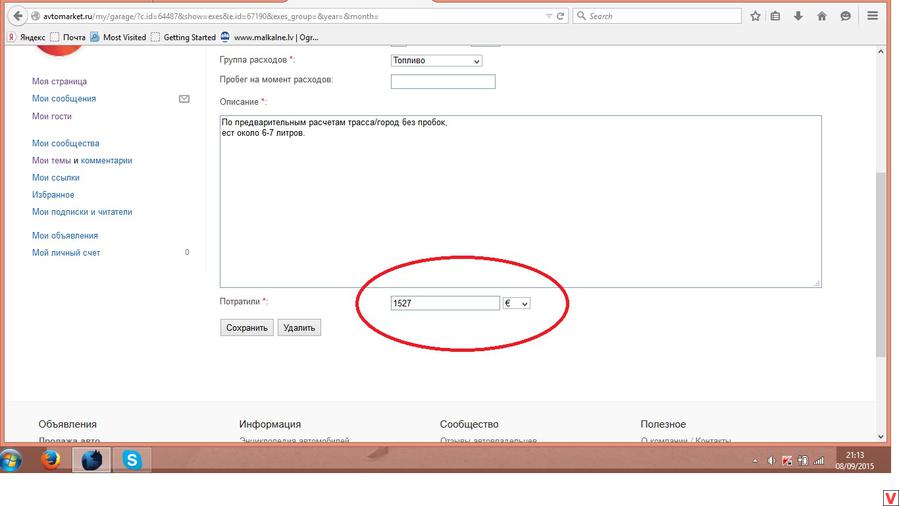Open the Яндекс bookmark in toolbar
Image resolution: width=899 pixels, height=506 pixels.
click(x=26, y=37)
